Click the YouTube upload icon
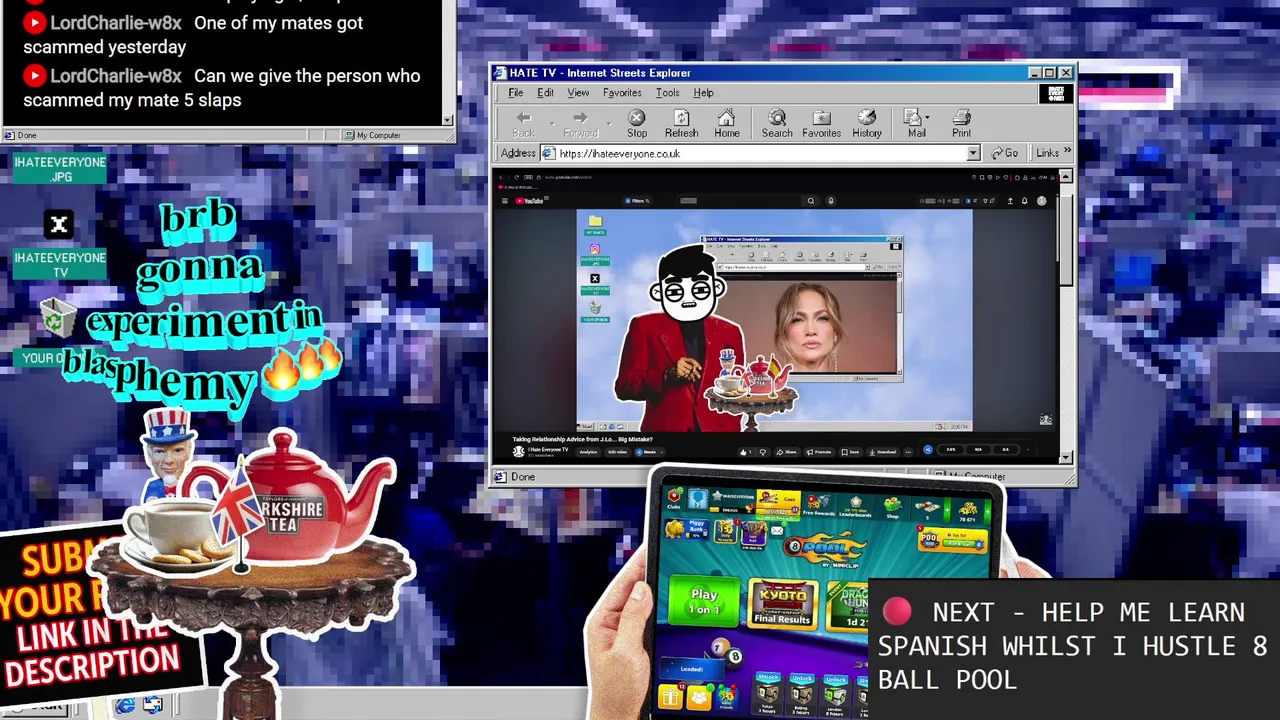The width and height of the screenshot is (1280, 720). pos(1010,201)
